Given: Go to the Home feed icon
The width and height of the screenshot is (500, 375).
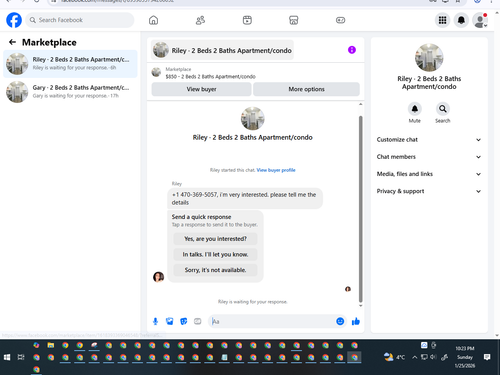Looking at the screenshot, I should click(x=153, y=20).
